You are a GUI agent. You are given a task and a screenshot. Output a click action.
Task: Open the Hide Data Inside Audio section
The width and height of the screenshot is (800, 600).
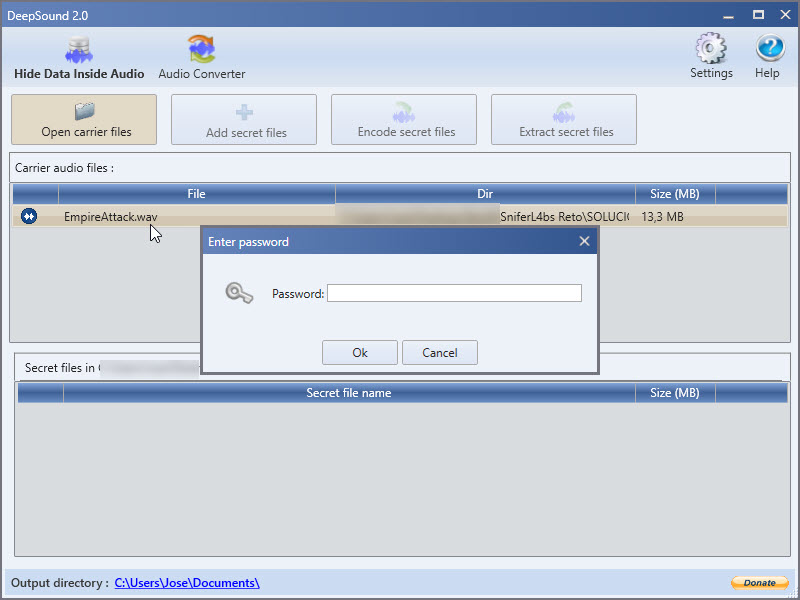tap(79, 58)
